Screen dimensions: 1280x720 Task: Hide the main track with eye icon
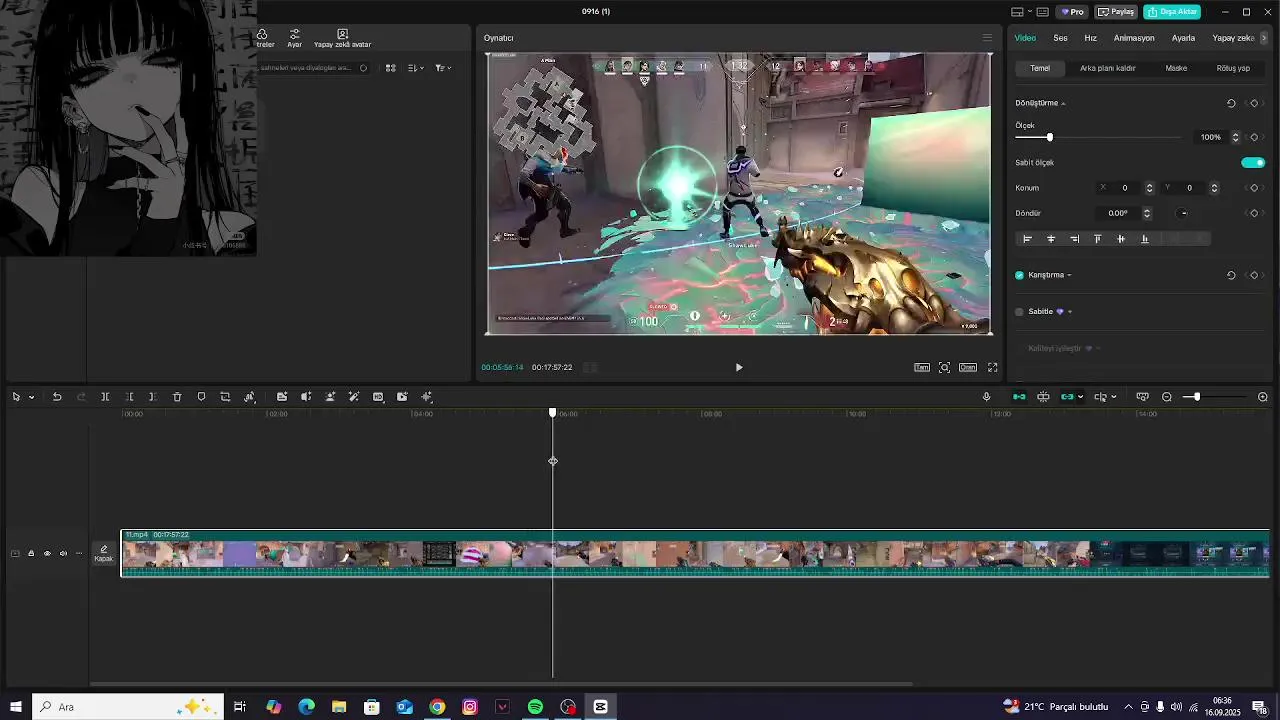pyautogui.click(x=47, y=553)
